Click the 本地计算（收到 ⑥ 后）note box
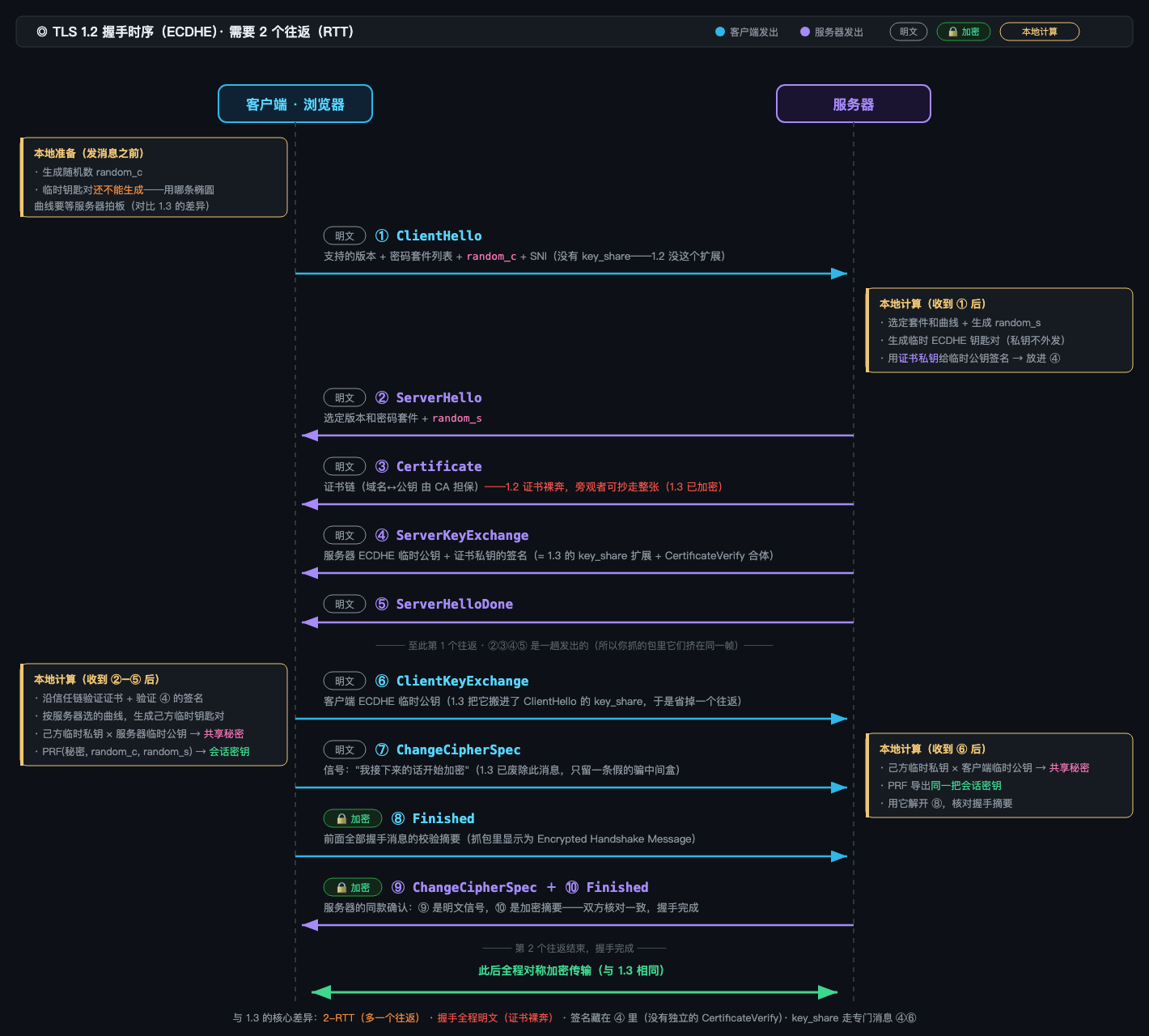Viewport: 1149px width, 1036px height. pos(999,775)
